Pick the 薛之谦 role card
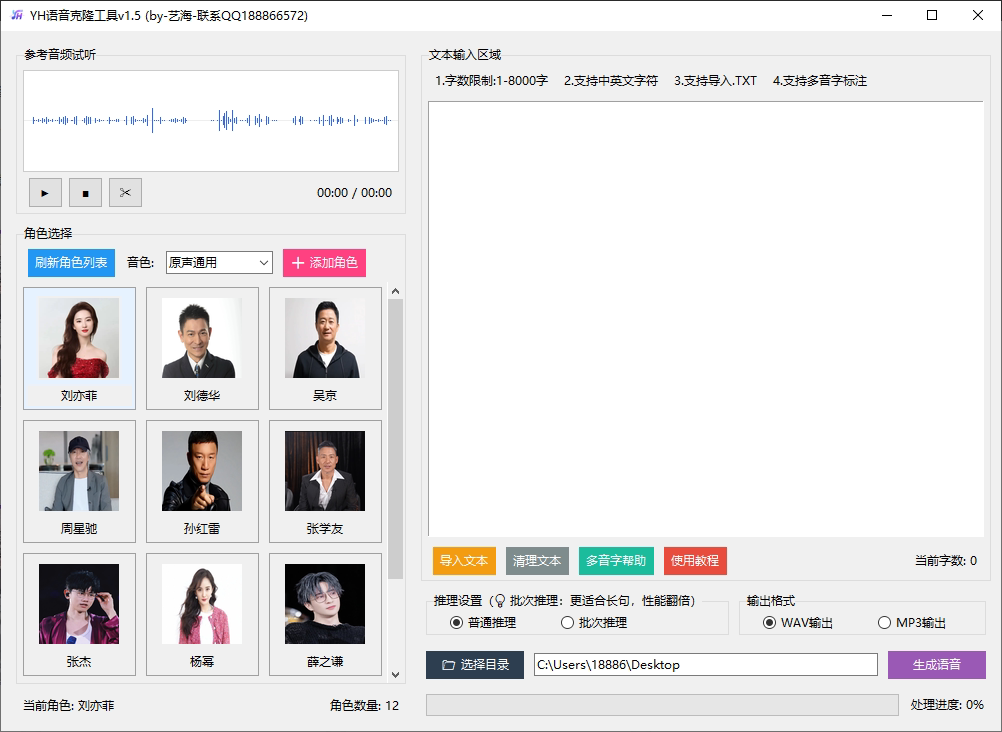The height and width of the screenshot is (732, 1002). click(x=325, y=614)
